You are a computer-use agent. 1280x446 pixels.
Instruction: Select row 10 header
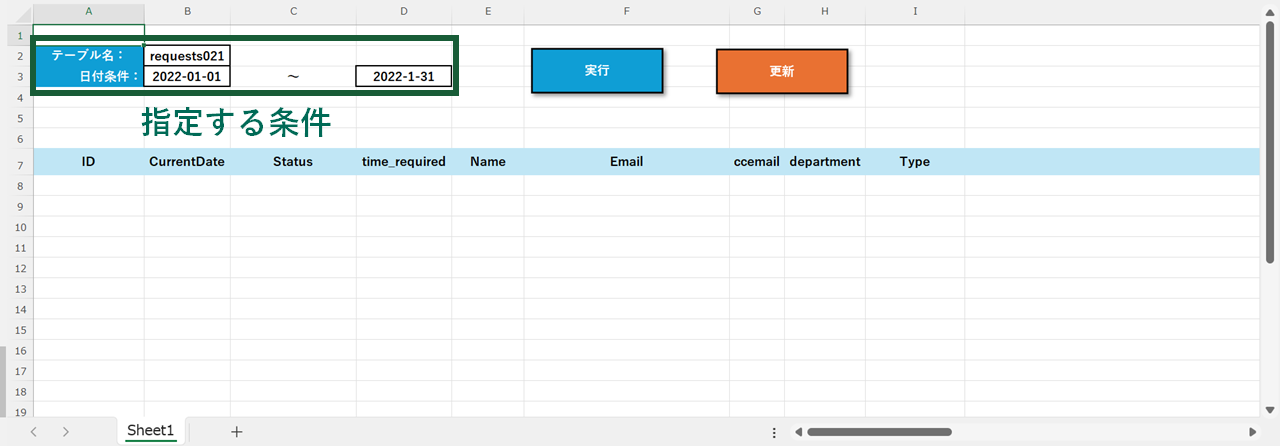click(20, 227)
